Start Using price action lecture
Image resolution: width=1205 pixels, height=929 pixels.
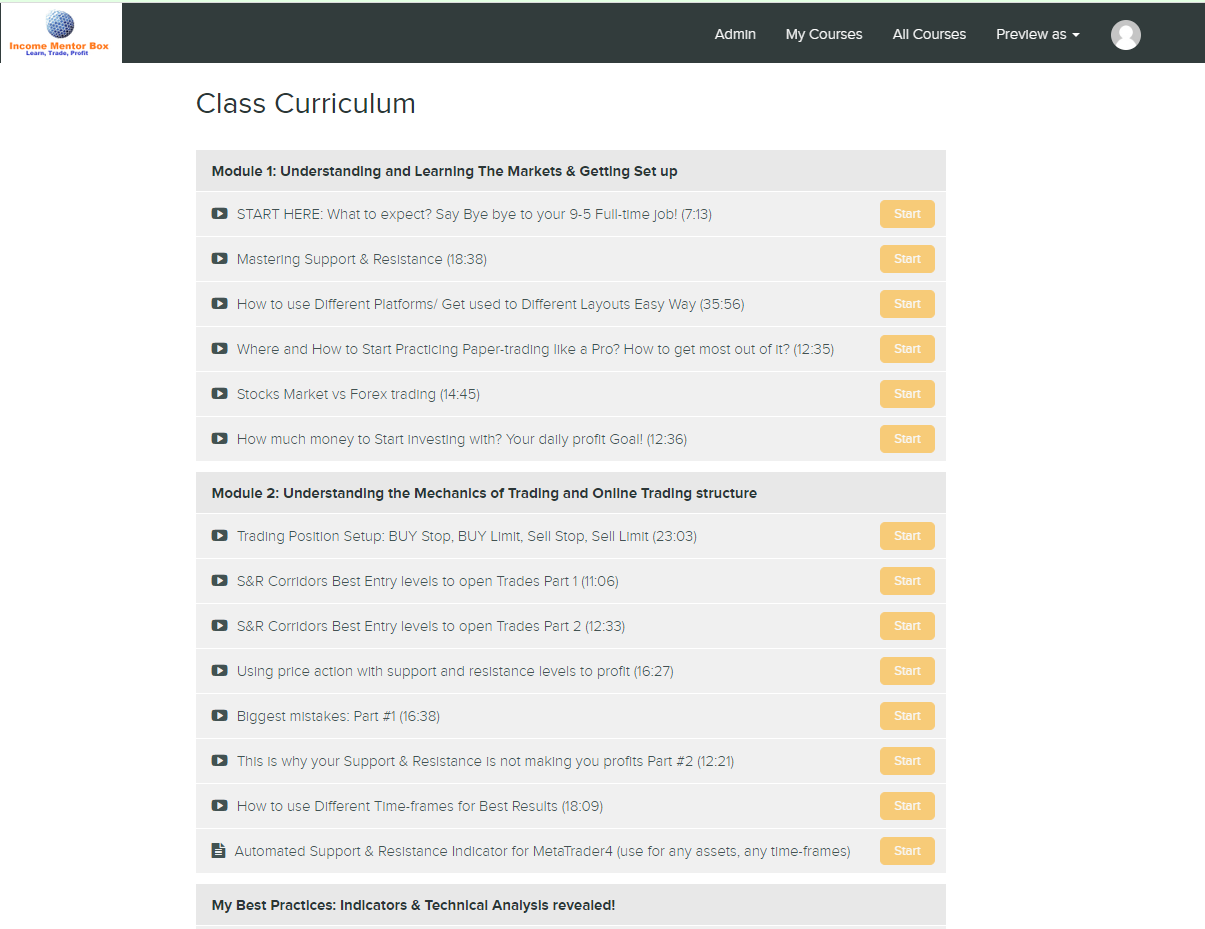click(x=907, y=671)
